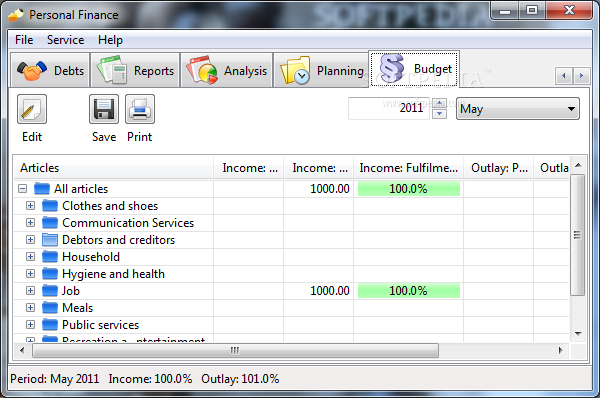This screenshot has width=600, height=398.
Task: Click the Job row 100.0% progress bar
Action: tap(409, 291)
